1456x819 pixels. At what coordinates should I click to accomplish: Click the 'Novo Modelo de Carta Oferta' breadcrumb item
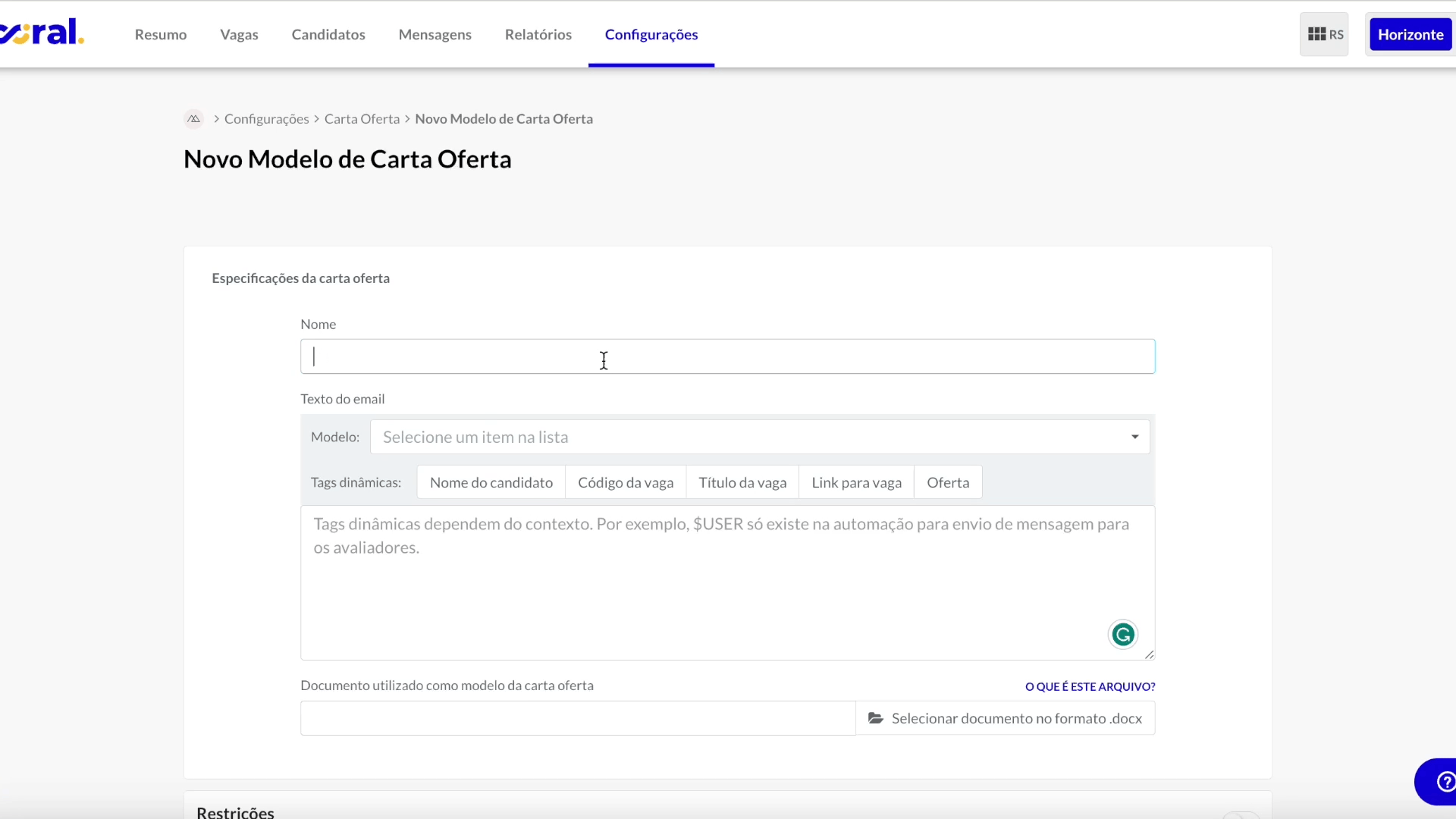[504, 119]
